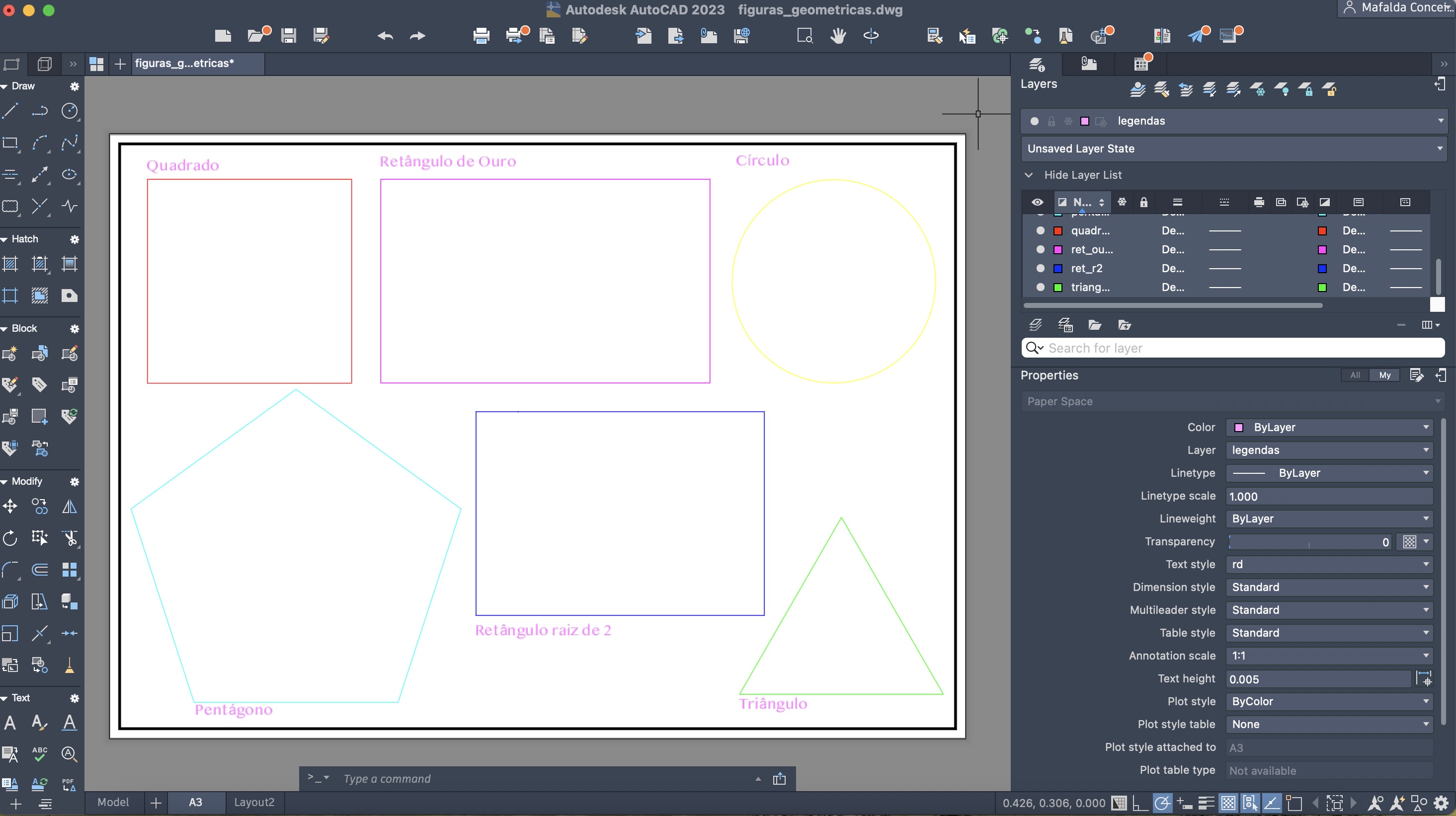Viewport: 1456px width, 816px height.
Task: Click the Mirror modify tool
Action: click(x=69, y=506)
